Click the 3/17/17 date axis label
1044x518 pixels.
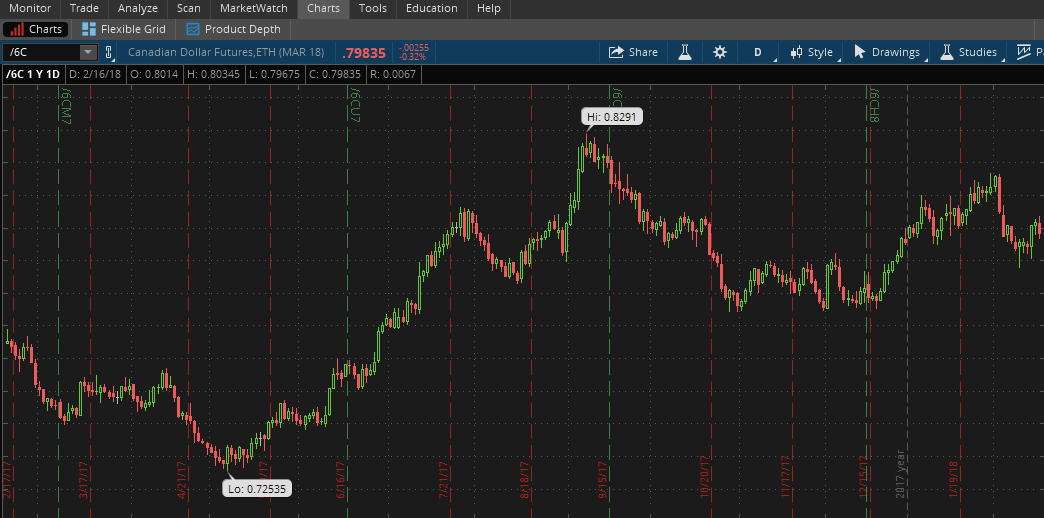tap(83, 479)
